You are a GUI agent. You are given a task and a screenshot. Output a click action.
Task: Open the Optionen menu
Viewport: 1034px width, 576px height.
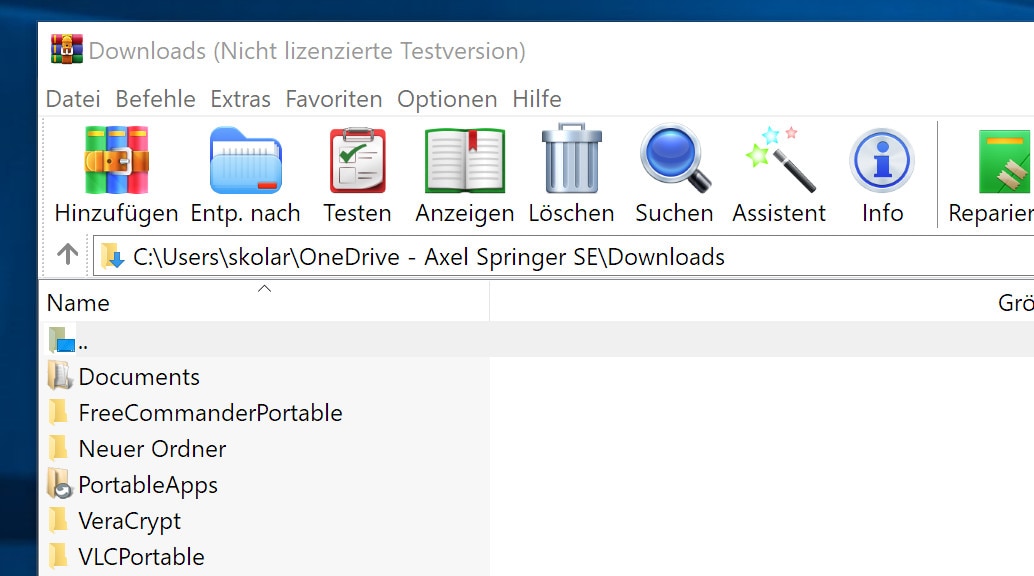pyautogui.click(x=447, y=99)
